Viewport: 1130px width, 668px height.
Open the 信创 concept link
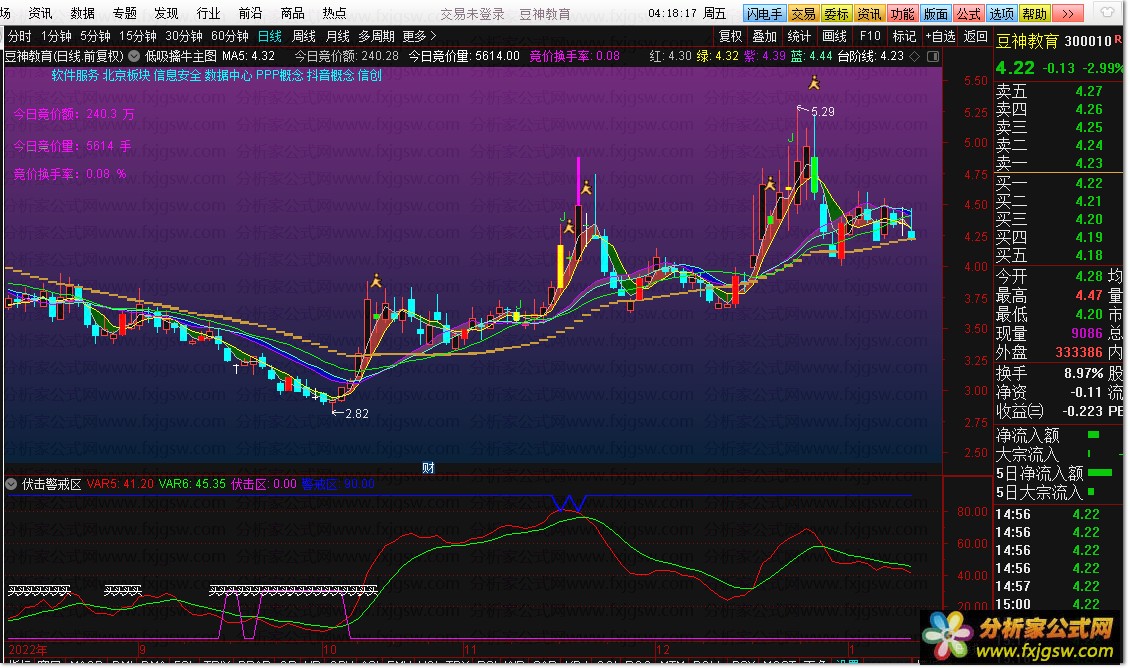[x=370, y=75]
